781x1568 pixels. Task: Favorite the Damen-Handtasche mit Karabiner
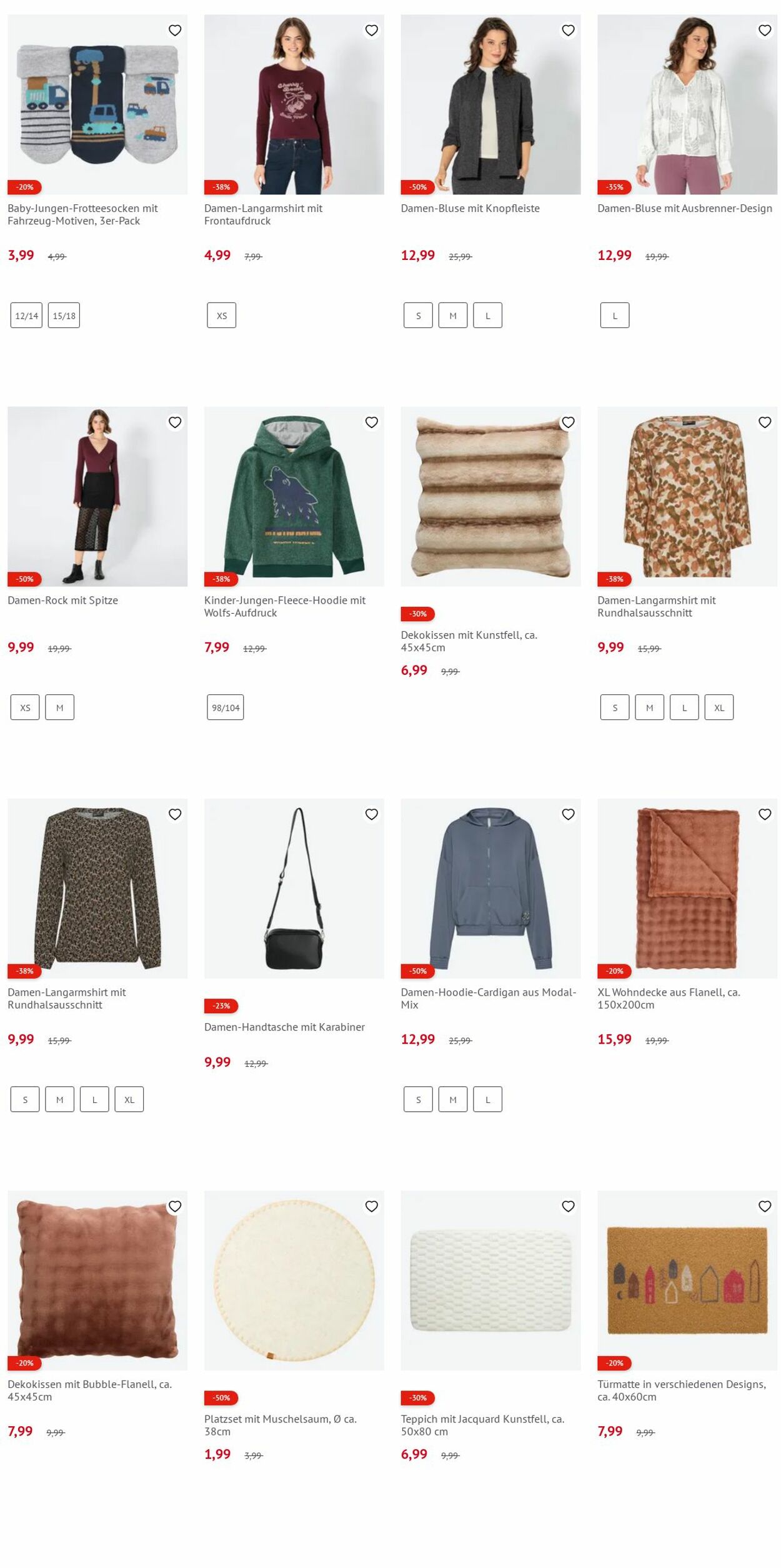click(x=372, y=814)
